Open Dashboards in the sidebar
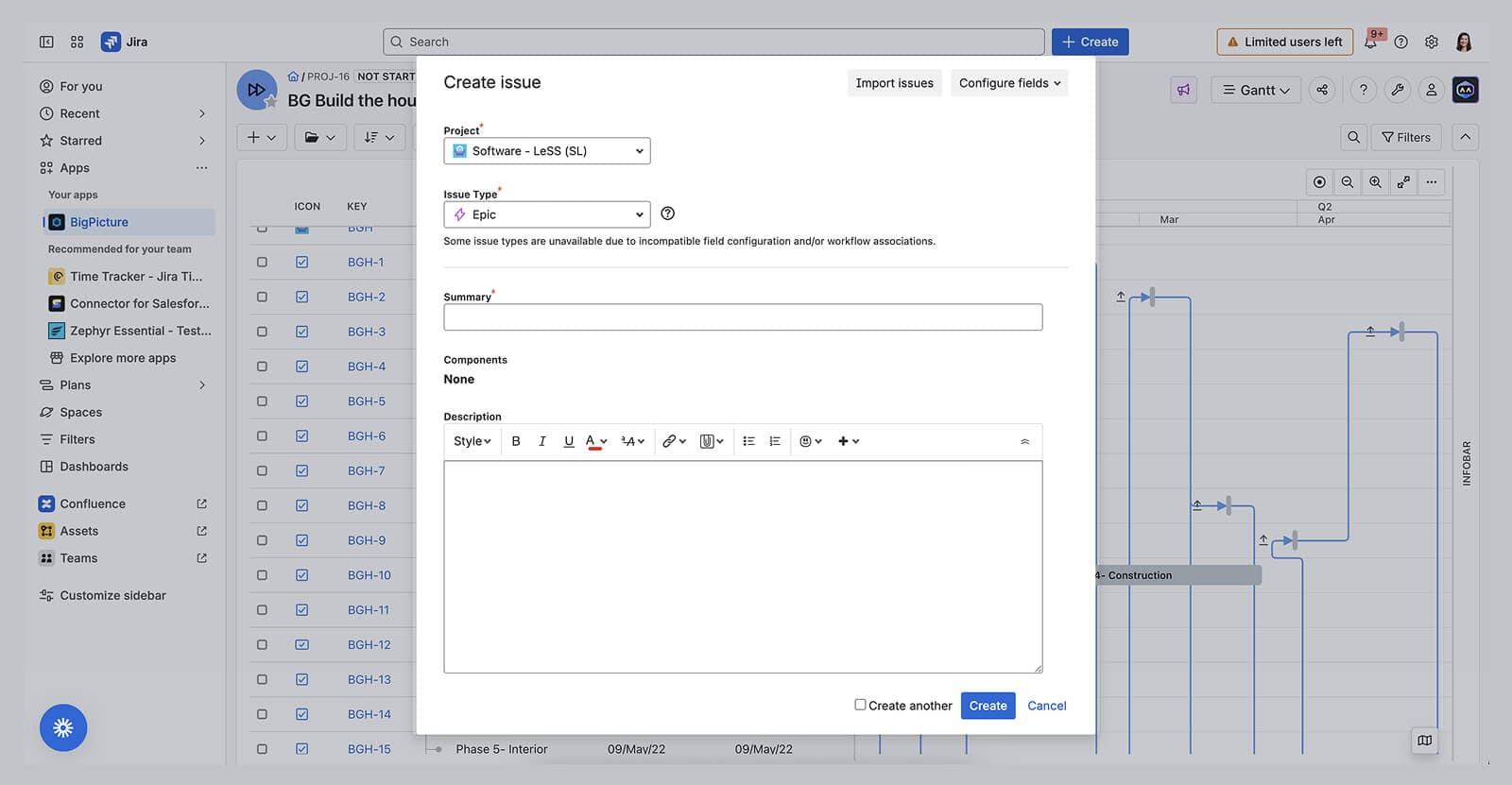 pyautogui.click(x=126, y=467)
